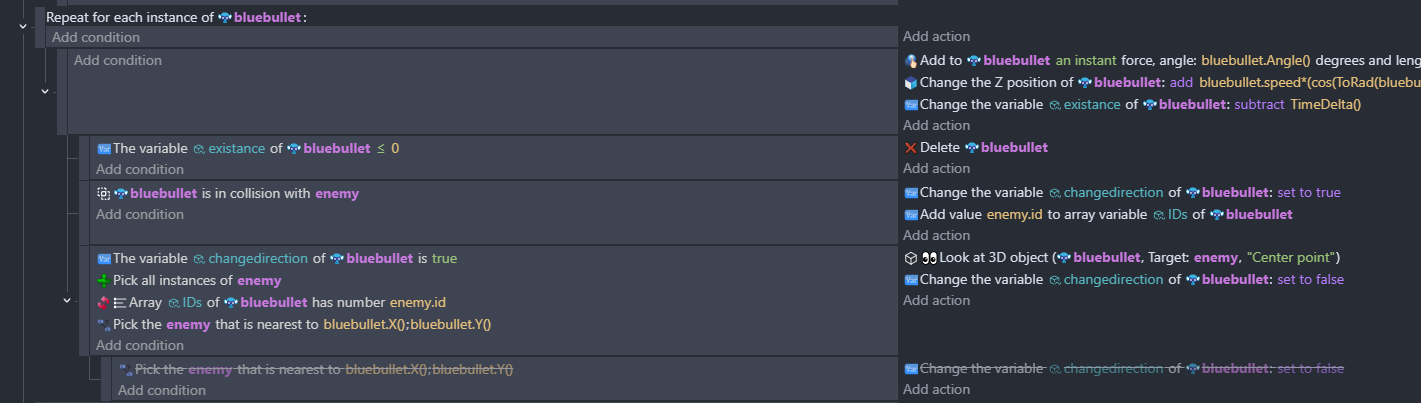Screen dimensions: 1421x403
Task: Add action below the strikethrough changedirection action
Action: pyautogui.click(x=936, y=390)
